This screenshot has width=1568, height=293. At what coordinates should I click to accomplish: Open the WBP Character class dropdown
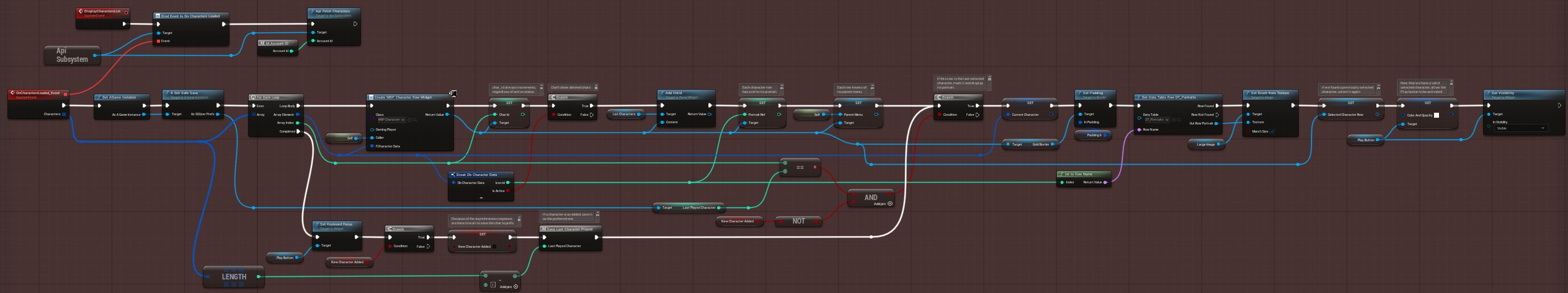click(391, 120)
